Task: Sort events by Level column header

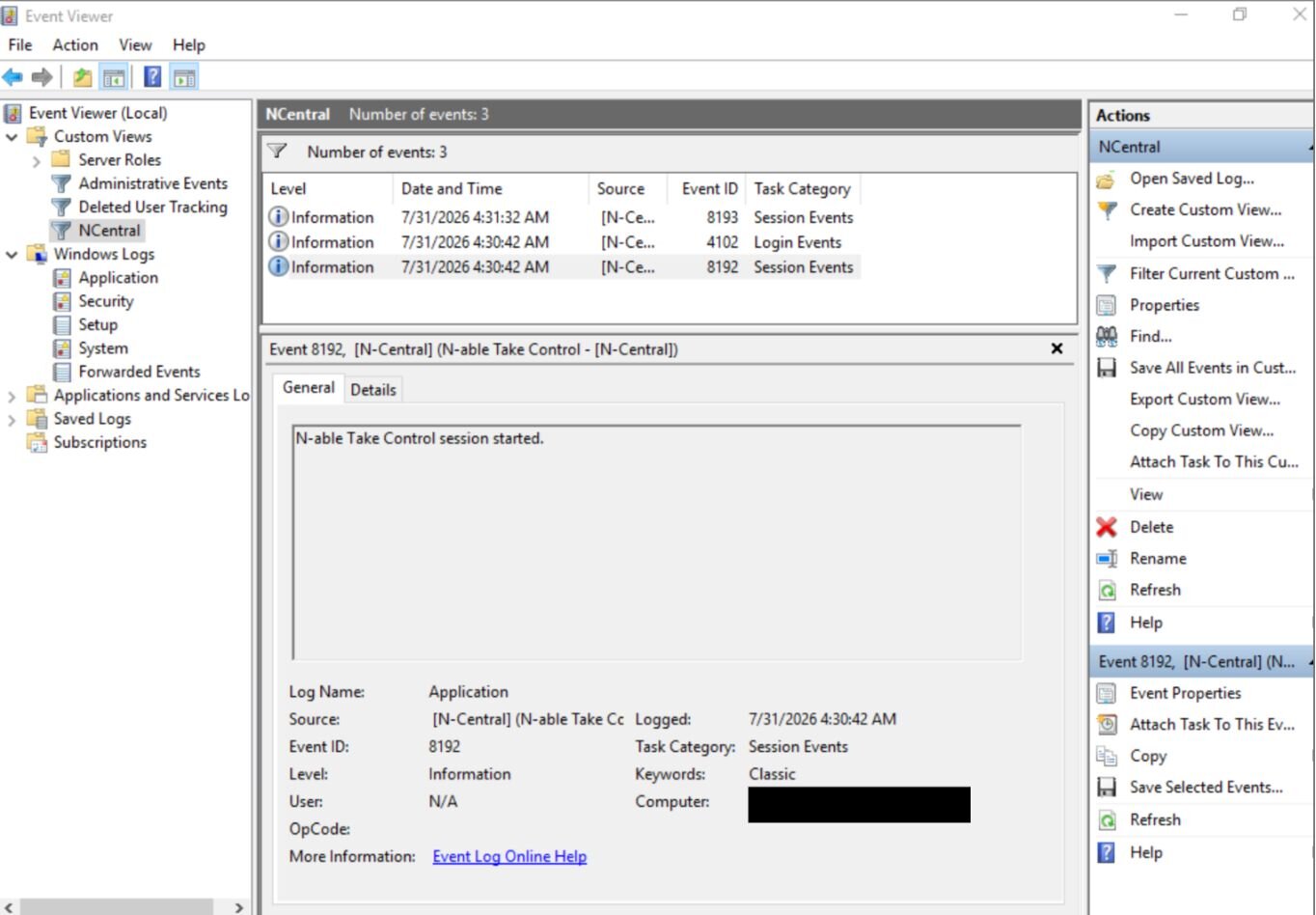Action: tap(328, 189)
